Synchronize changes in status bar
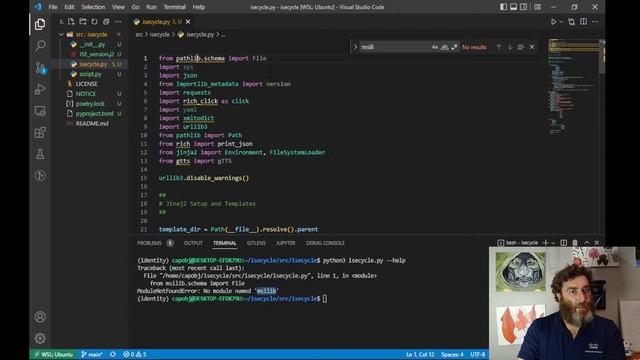 click(113, 354)
